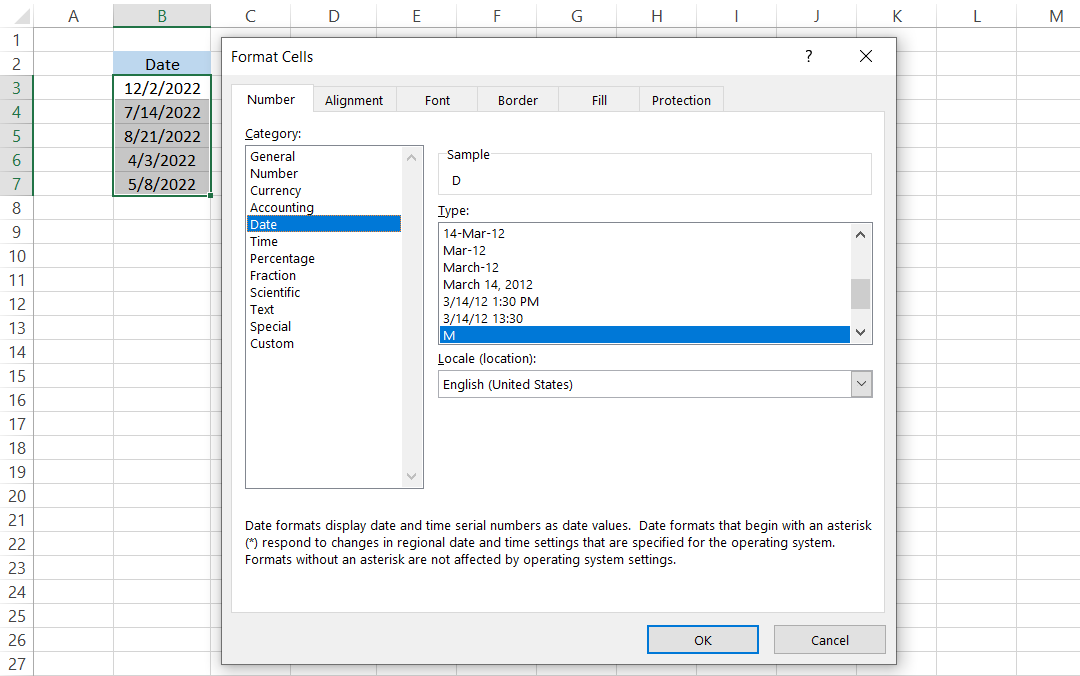Select the '14-Mar-12' format type
The width and height of the screenshot is (1080, 676).
point(474,233)
